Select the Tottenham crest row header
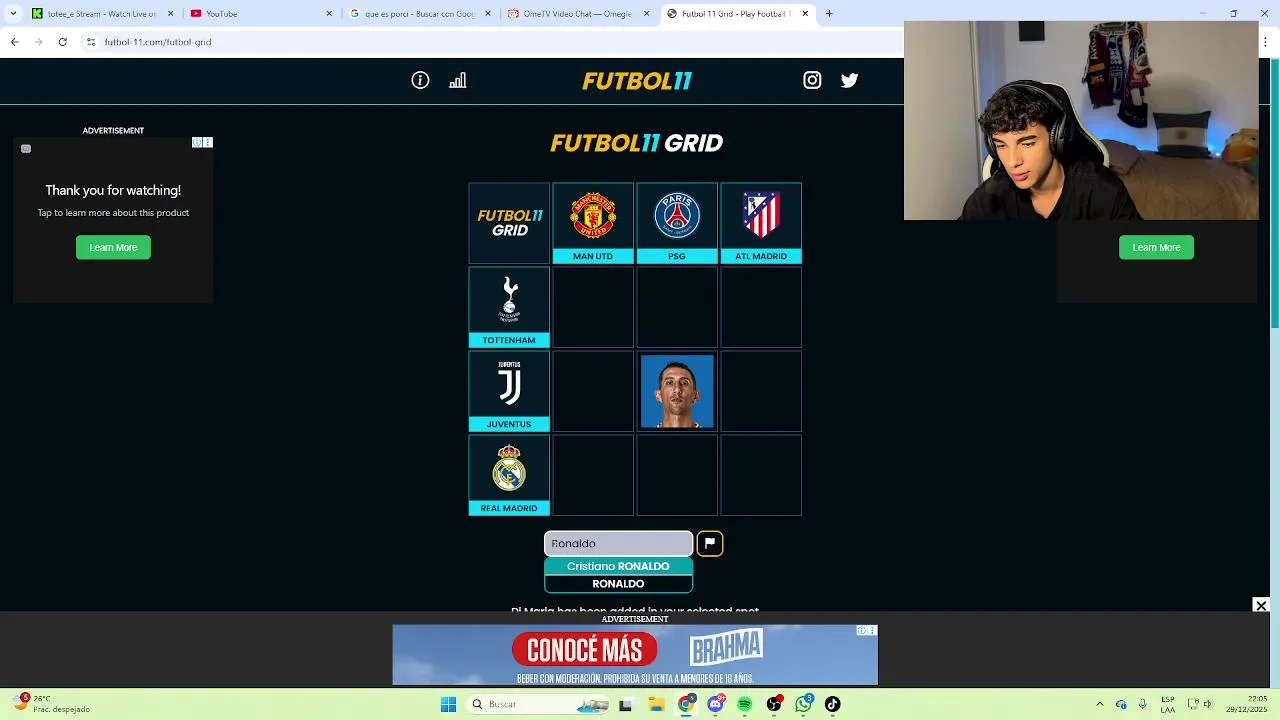Screen dimensions: 1280x720 click(x=509, y=306)
